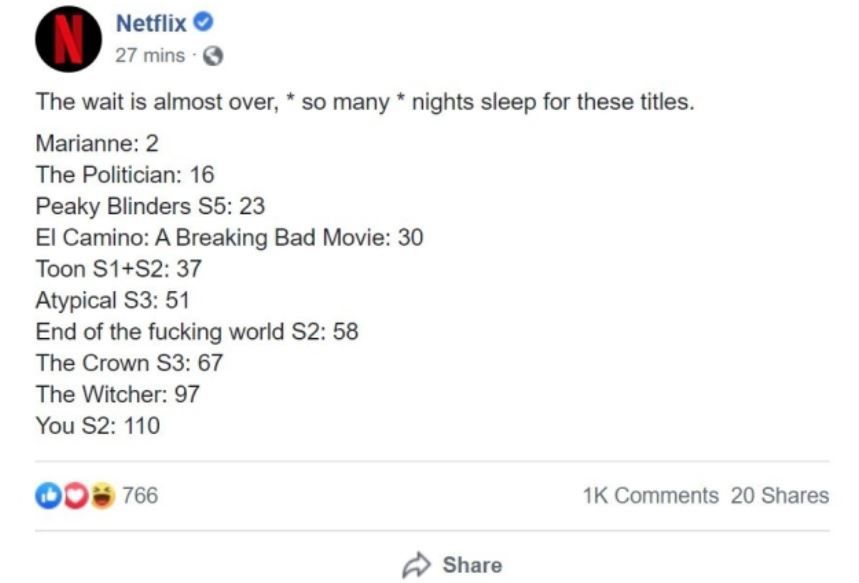Click the blue verified badge icon
Image resolution: width=859 pixels, height=583 pixels.
204,22
